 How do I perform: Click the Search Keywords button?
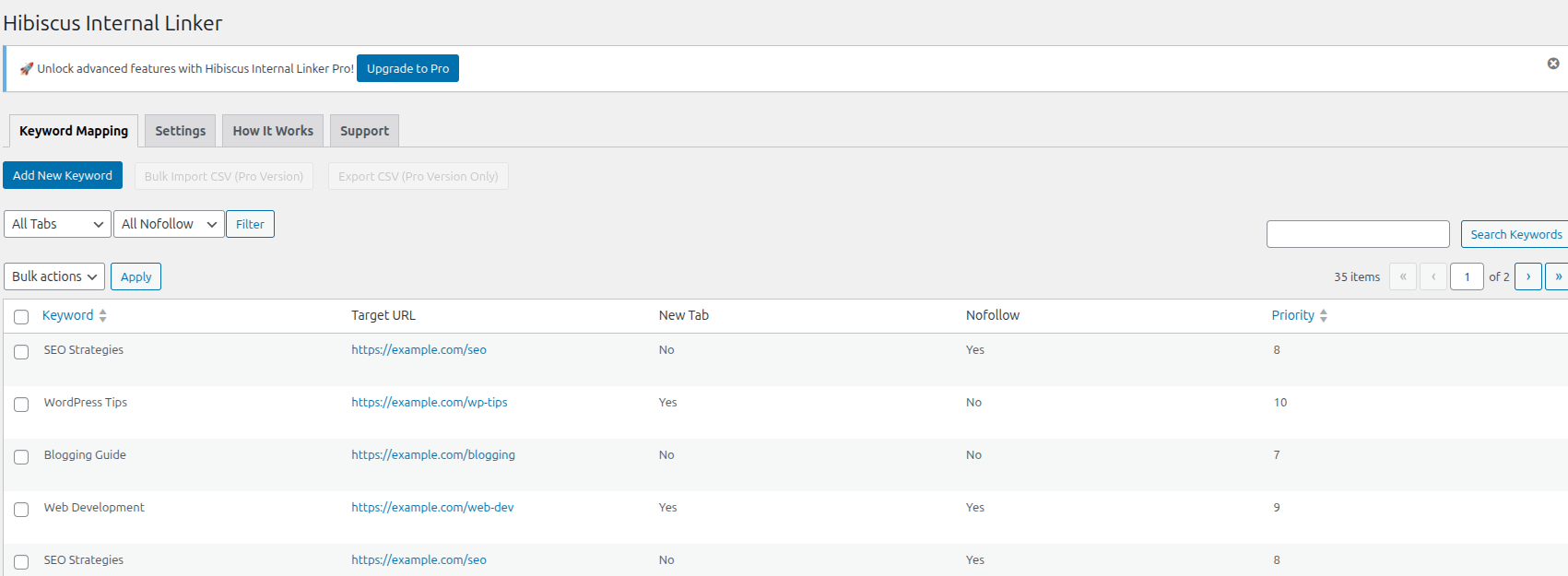tap(1515, 234)
